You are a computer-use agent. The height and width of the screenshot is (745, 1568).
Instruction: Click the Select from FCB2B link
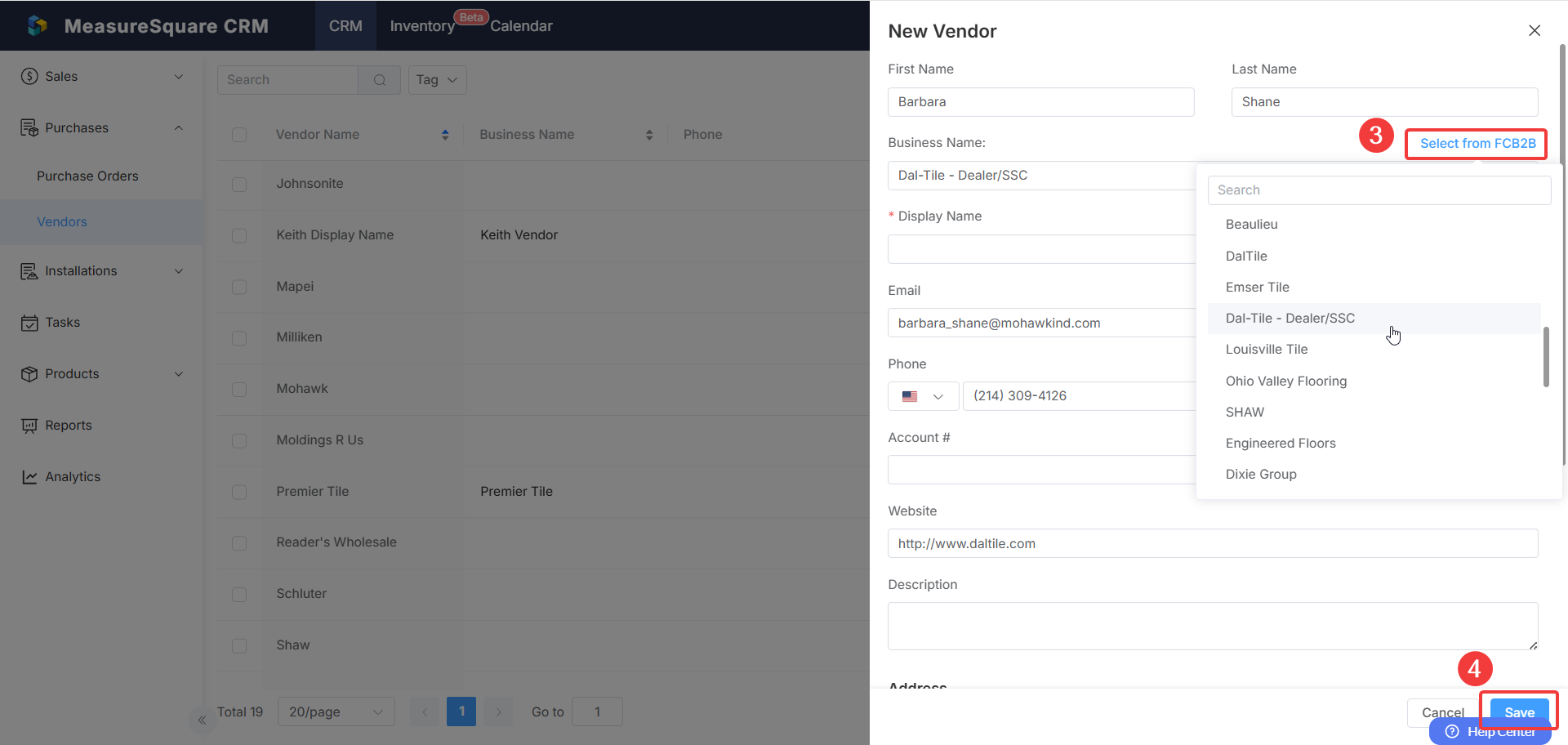point(1477,144)
